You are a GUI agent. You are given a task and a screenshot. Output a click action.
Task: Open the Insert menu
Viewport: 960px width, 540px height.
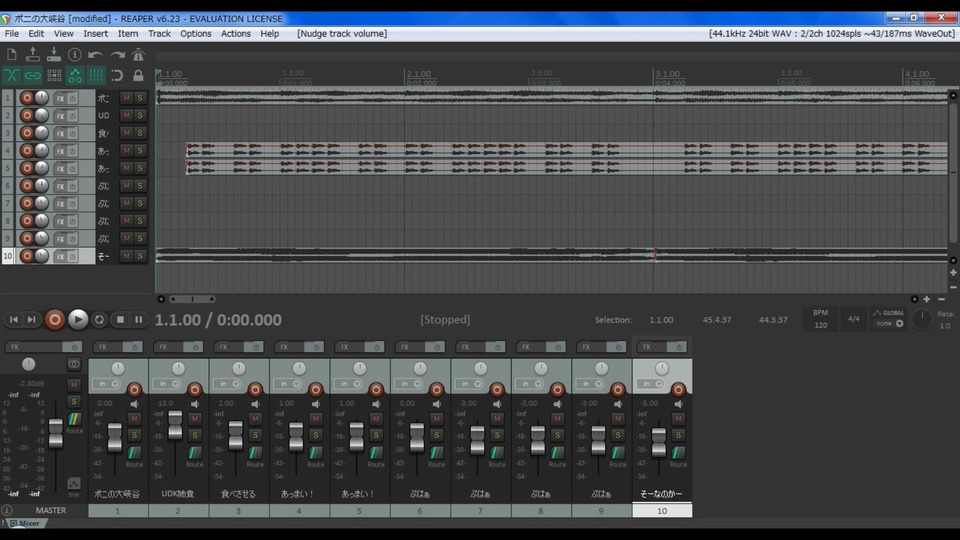(x=96, y=34)
